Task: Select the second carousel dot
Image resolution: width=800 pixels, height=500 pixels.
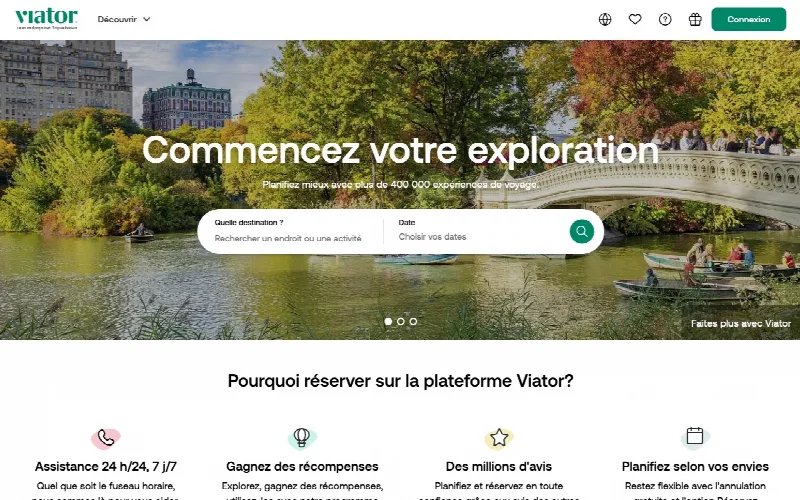Action: (401, 321)
